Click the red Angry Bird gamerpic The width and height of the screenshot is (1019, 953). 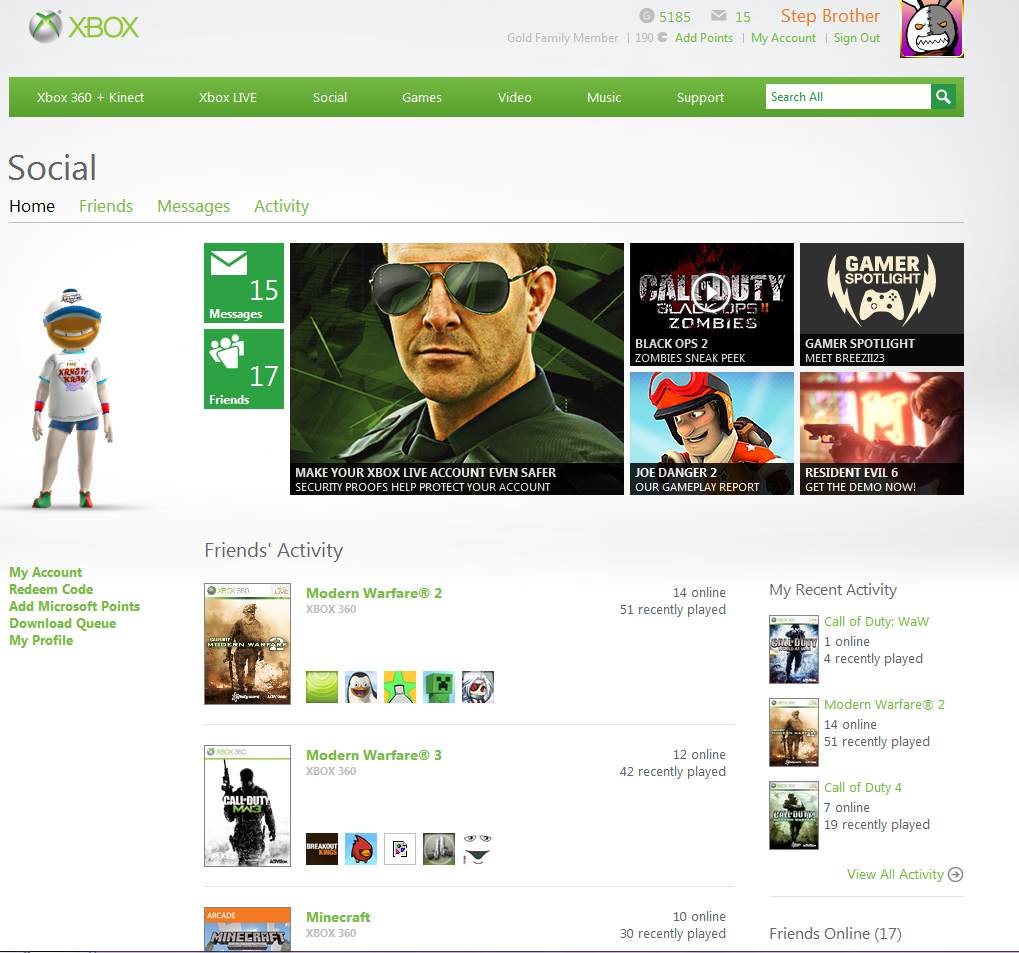[361, 849]
